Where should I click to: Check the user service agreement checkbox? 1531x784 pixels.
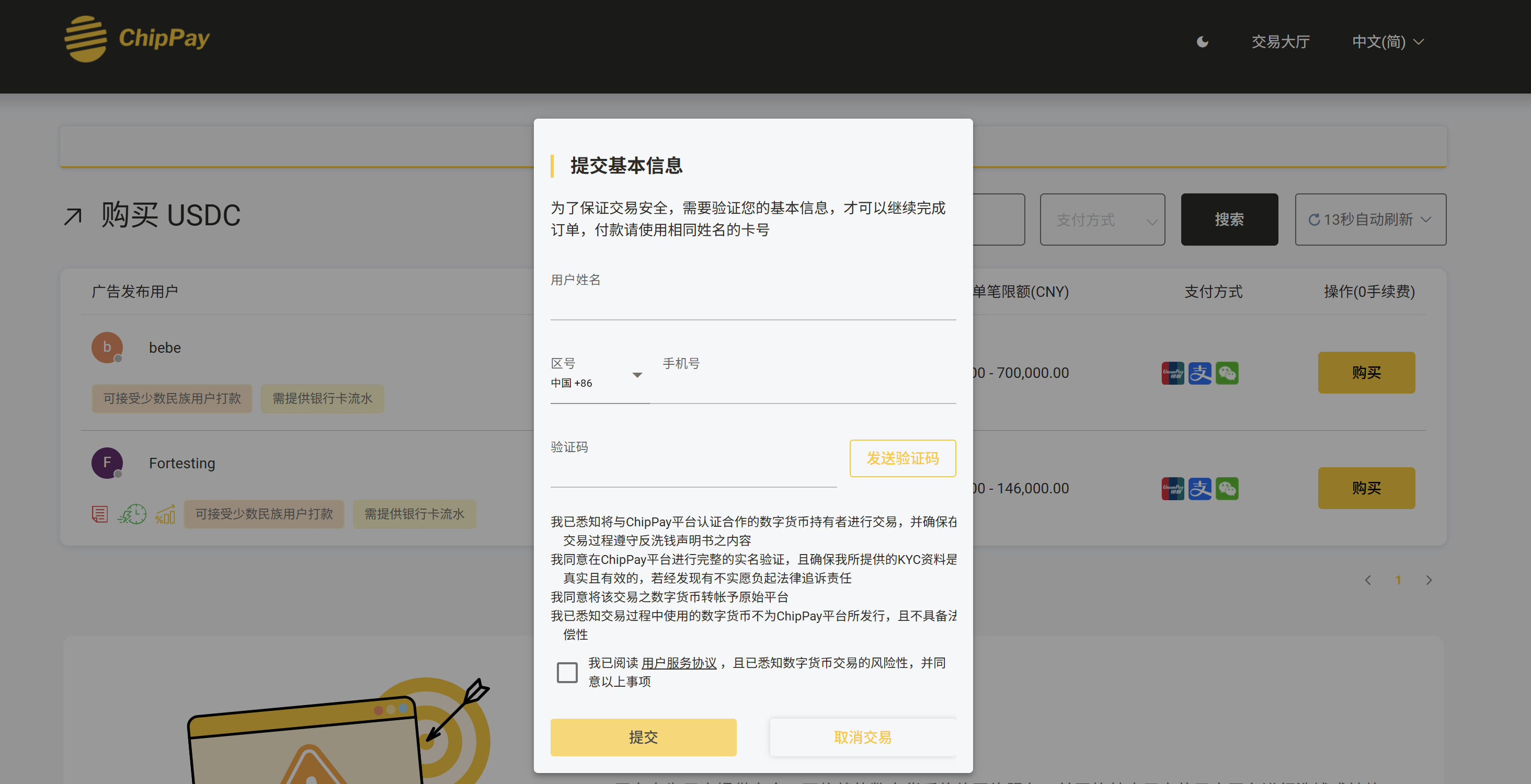[x=566, y=672]
